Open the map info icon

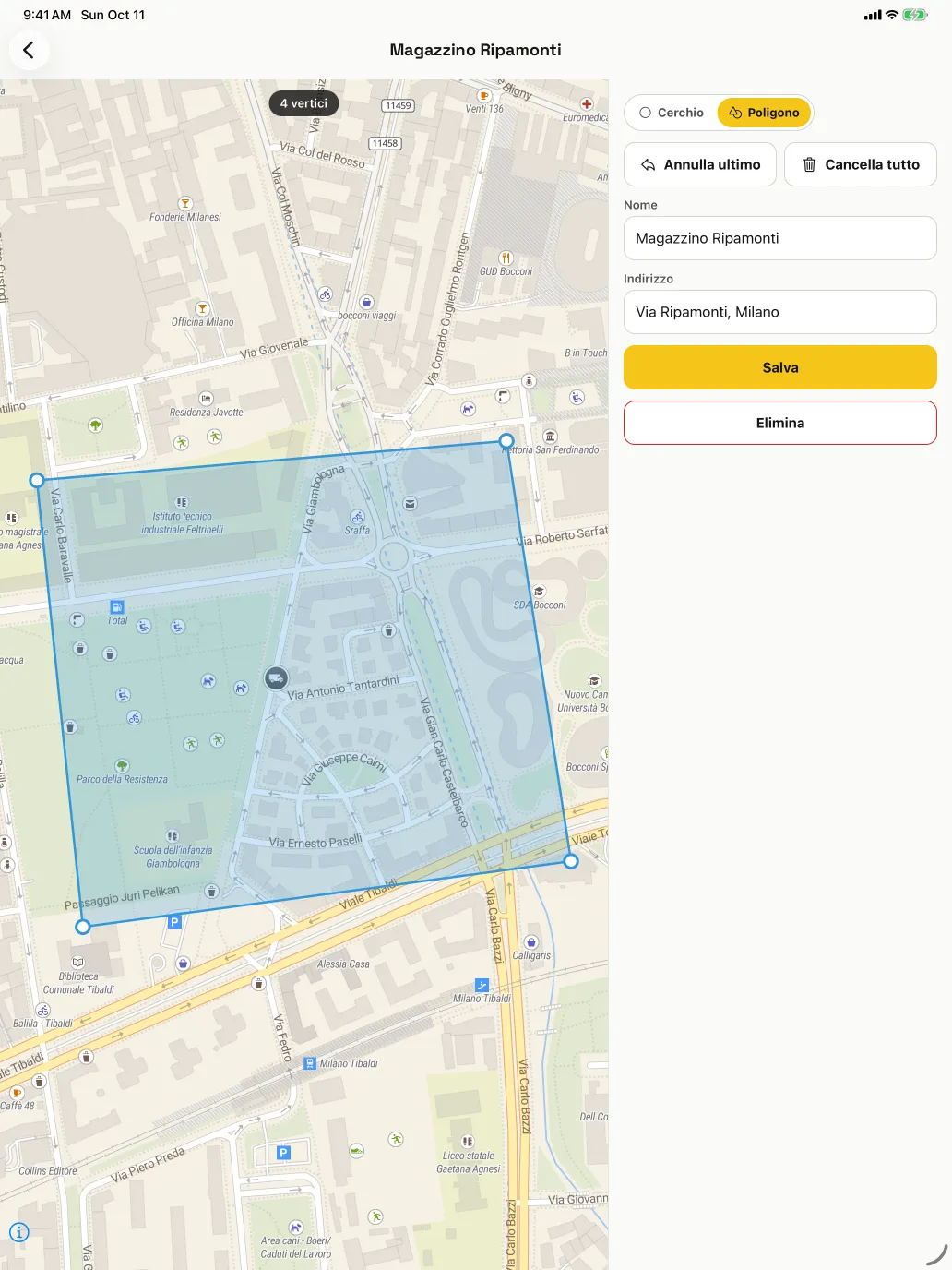click(x=19, y=1232)
